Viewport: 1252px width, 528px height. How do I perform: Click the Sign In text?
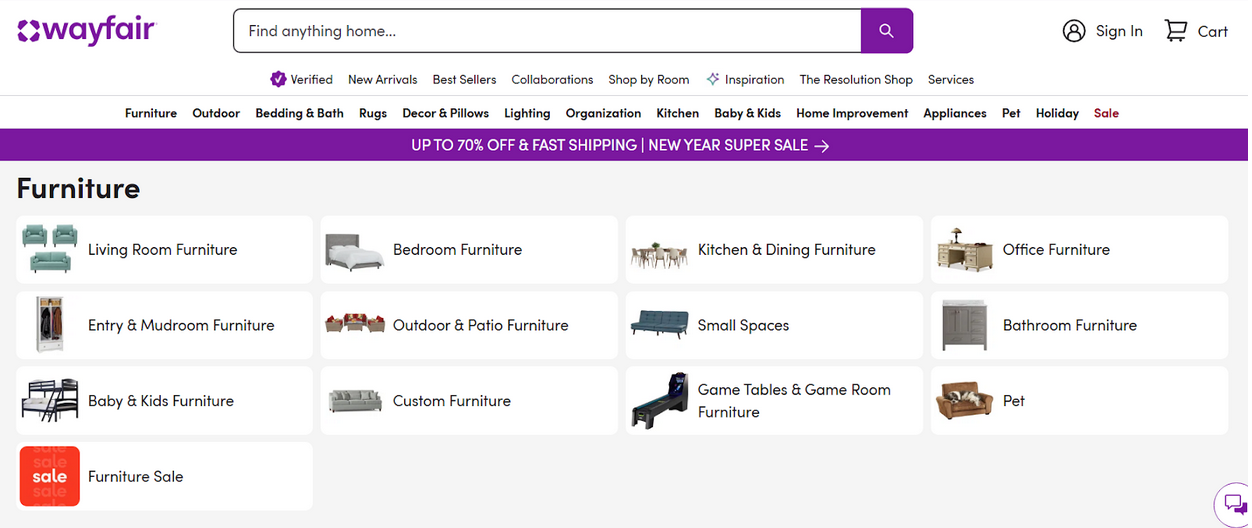tap(1119, 31)
